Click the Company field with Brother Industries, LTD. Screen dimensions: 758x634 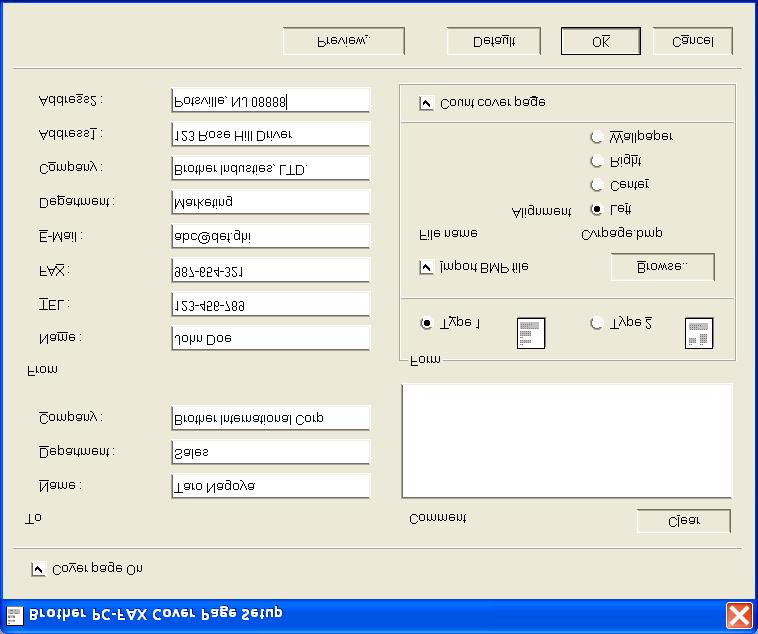(x=271, y=168)
